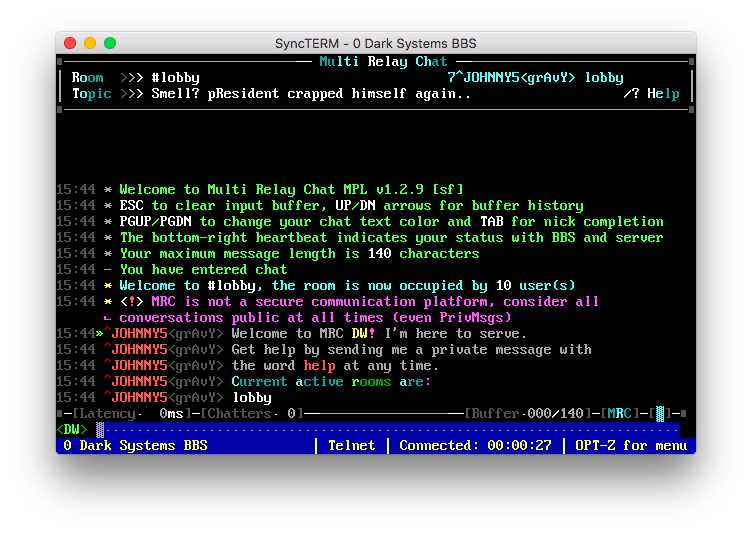Click the '[Chatters· 0]' status indicator
Screen dimensions: 752x534
(x=251, y=414)
